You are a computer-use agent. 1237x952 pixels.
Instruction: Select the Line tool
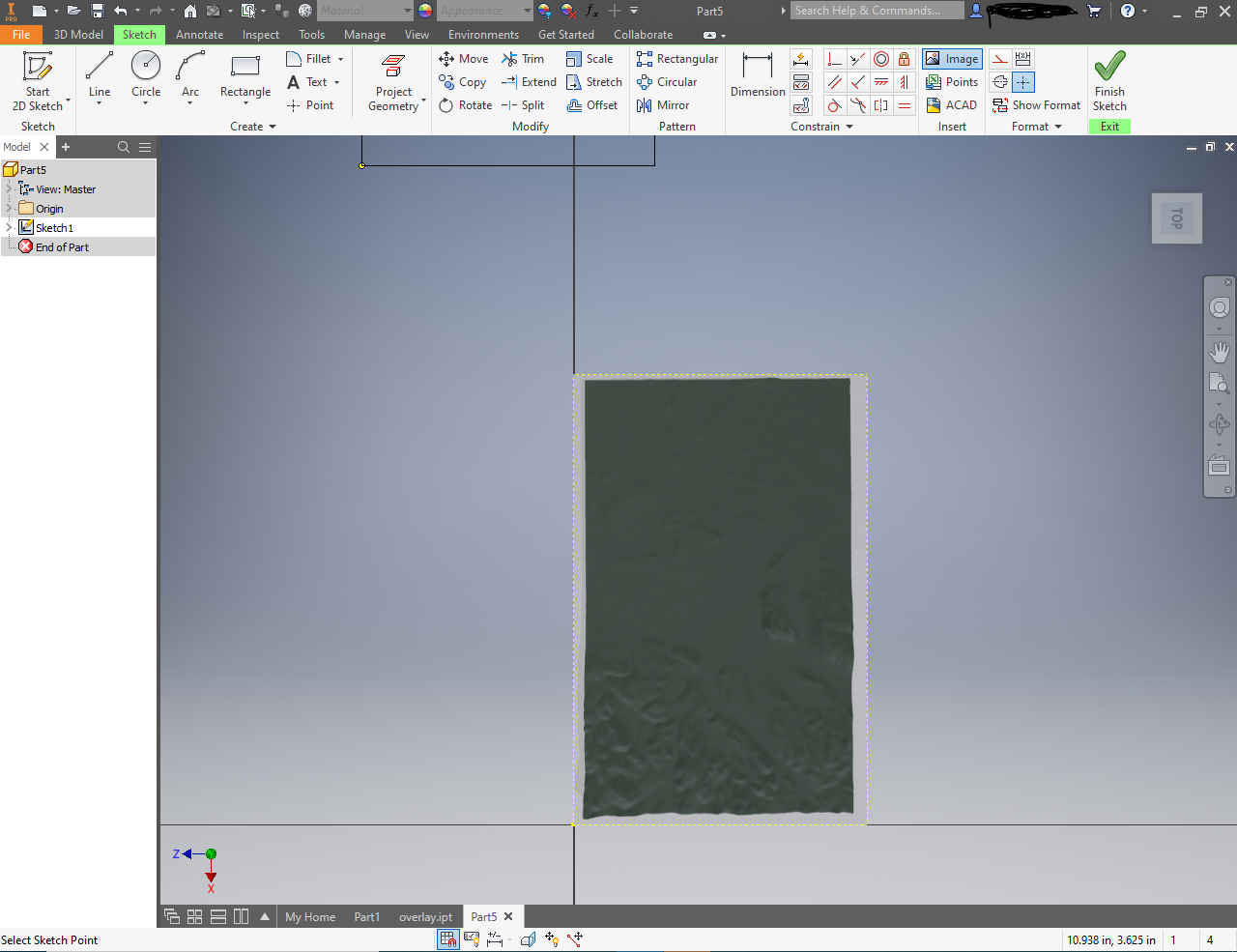point(100,75)
